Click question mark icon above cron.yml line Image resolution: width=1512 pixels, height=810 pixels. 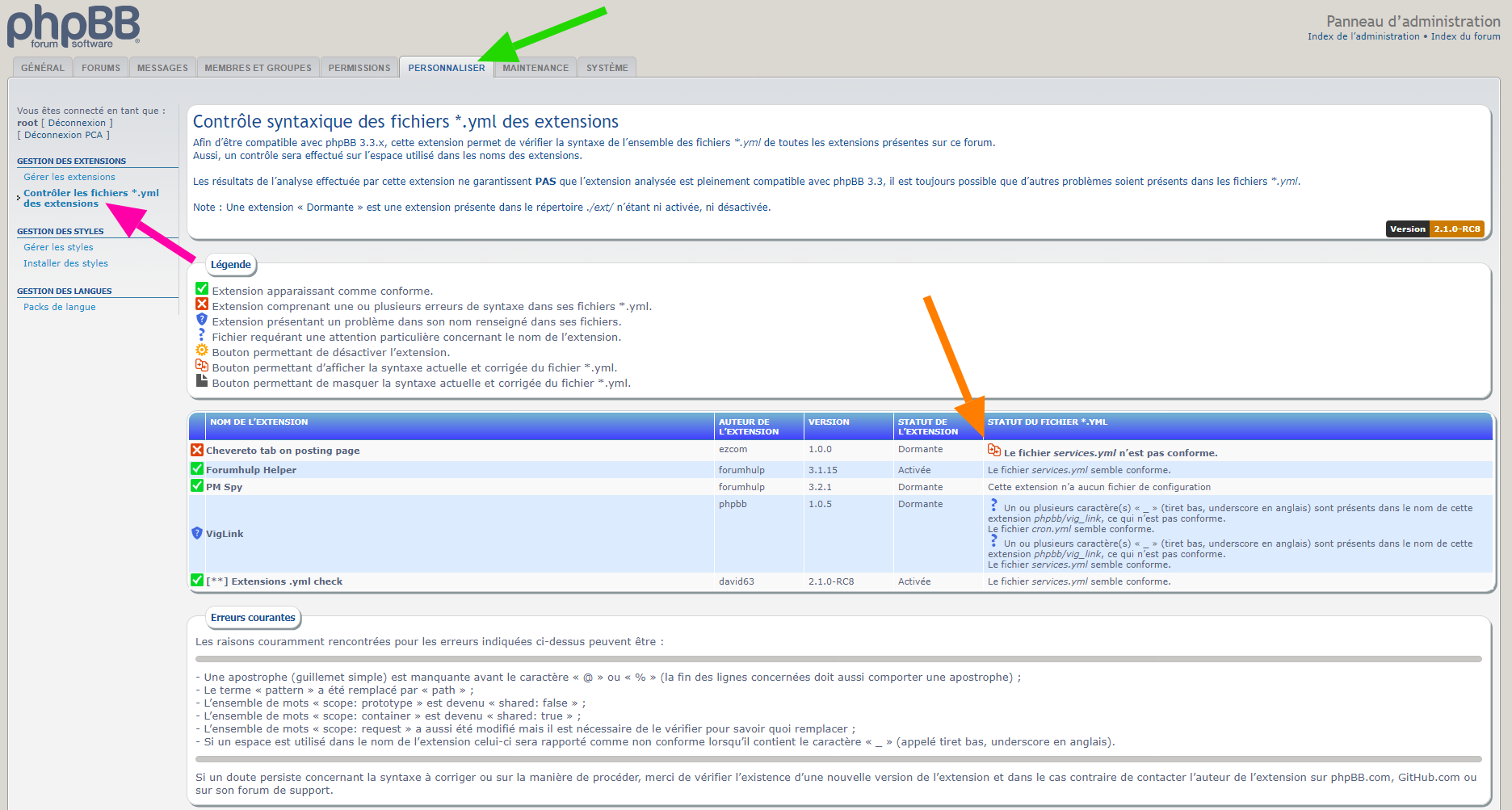(x=994, y=505)
